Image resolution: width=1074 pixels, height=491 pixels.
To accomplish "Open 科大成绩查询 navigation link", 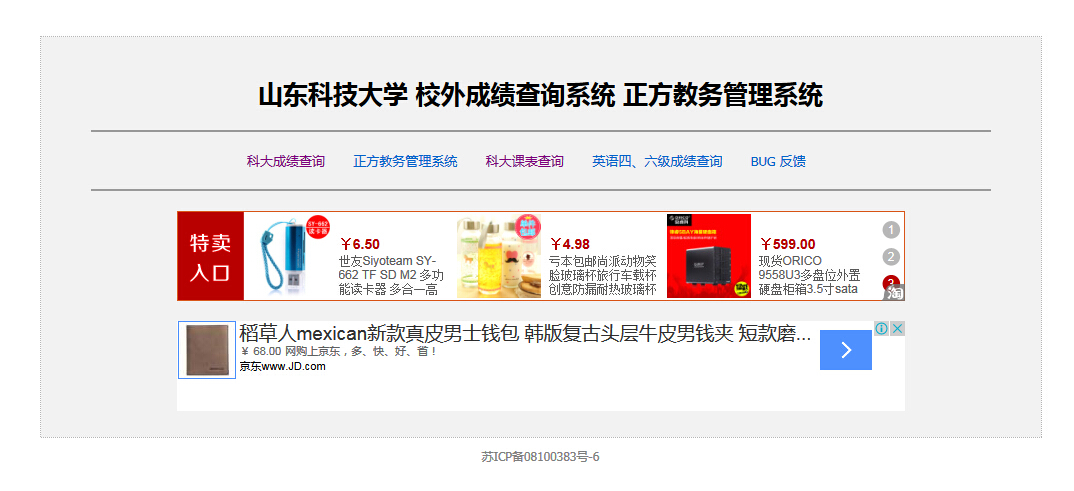I will [286, 162].
